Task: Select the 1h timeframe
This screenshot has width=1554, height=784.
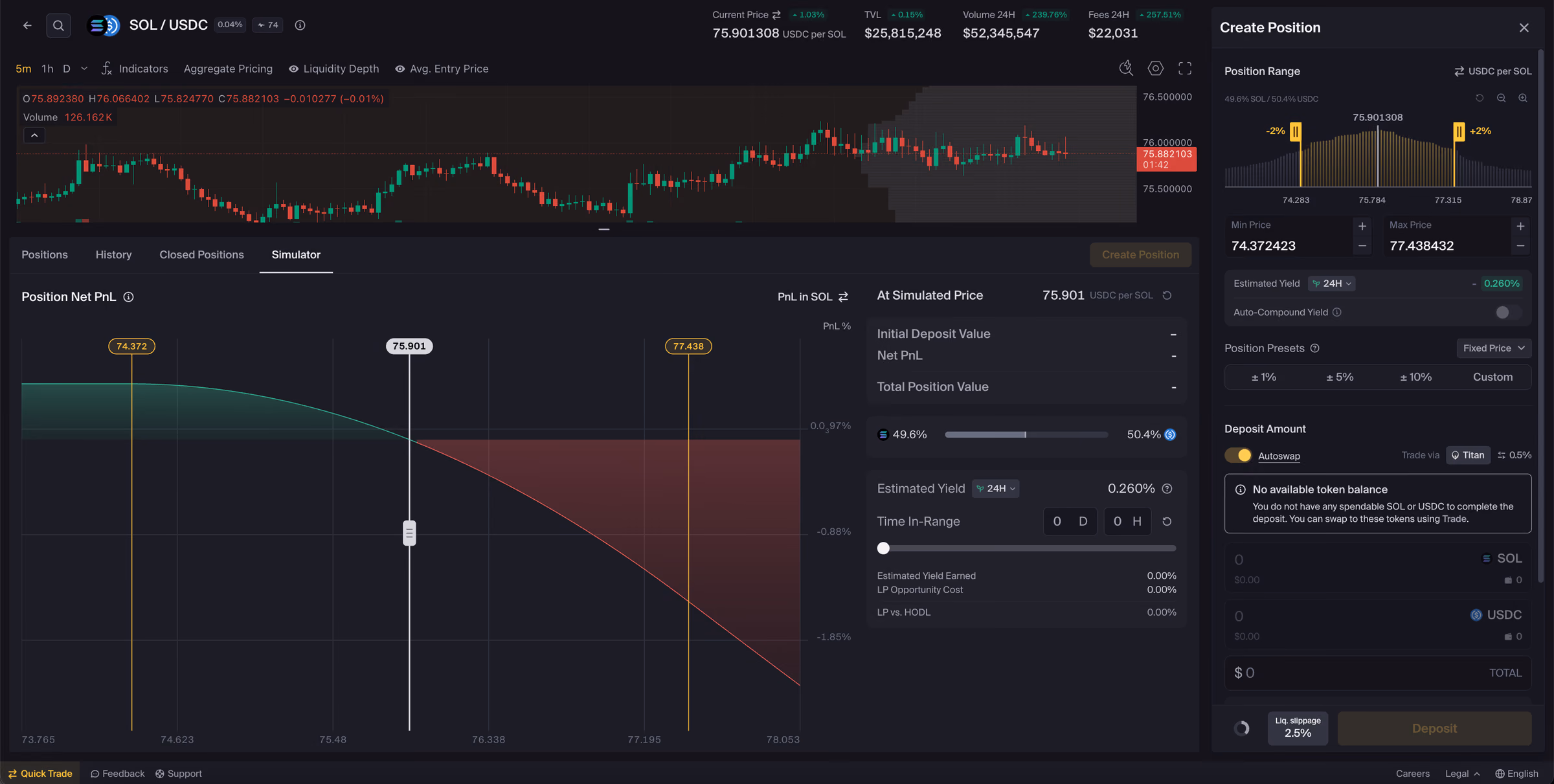Action: pos(47,69)
